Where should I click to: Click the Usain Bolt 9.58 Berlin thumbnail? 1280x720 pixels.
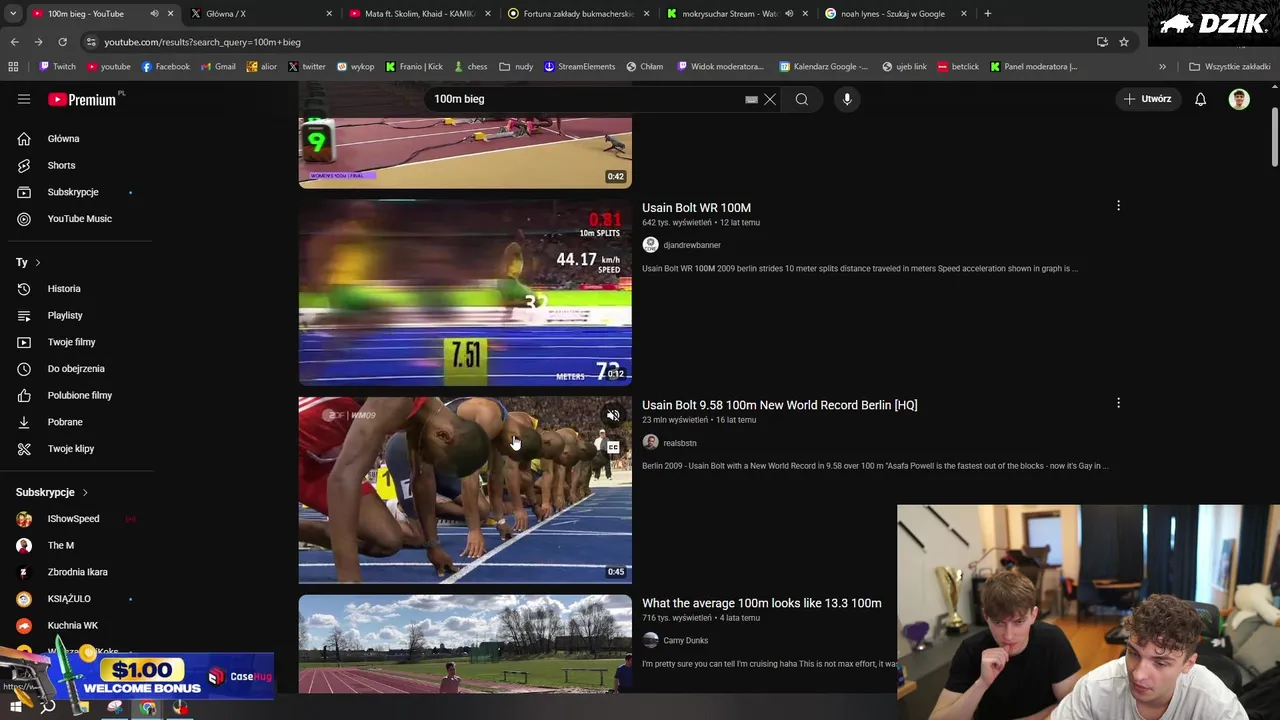tap(465, 490)
